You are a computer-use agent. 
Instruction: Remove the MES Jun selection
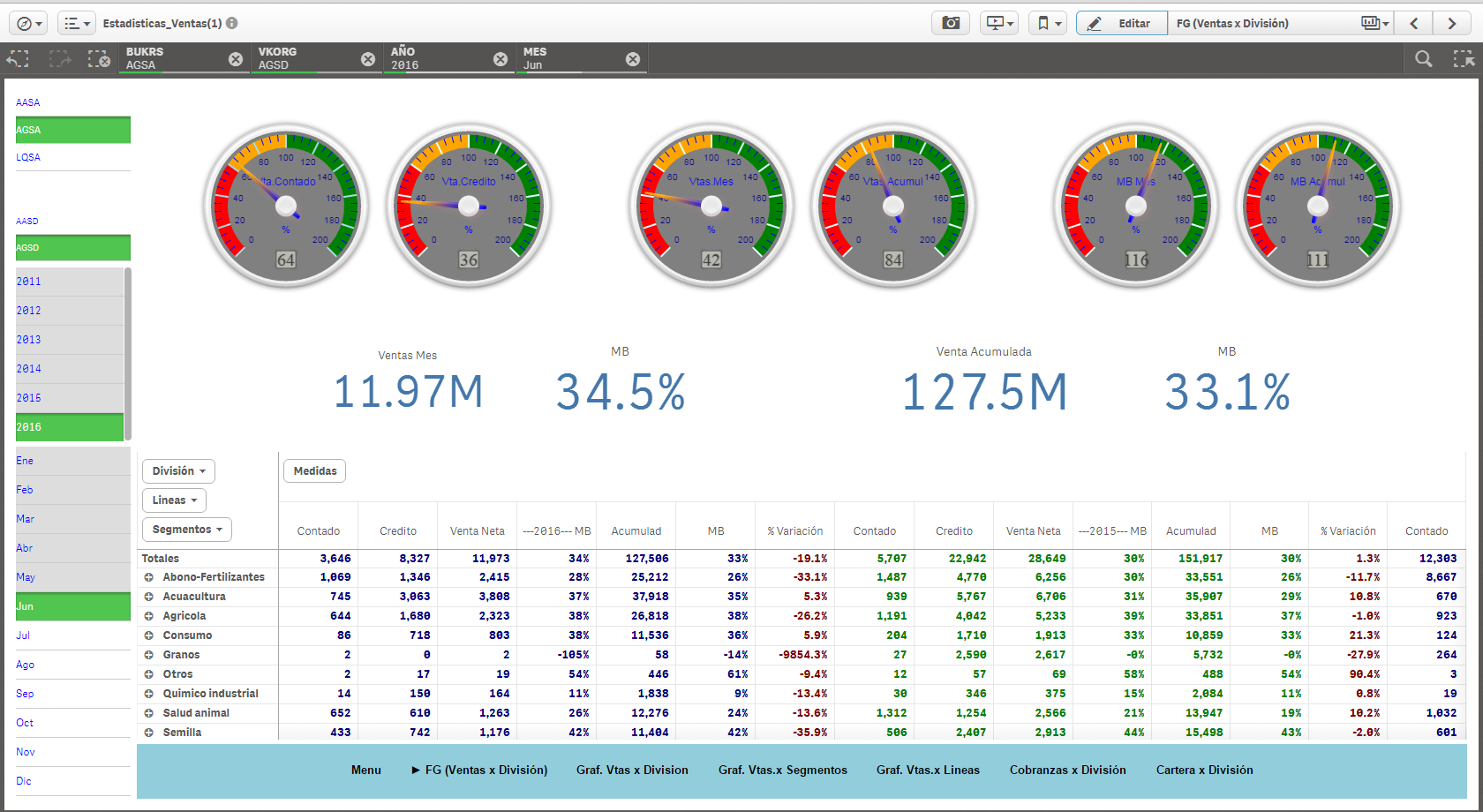633,59
